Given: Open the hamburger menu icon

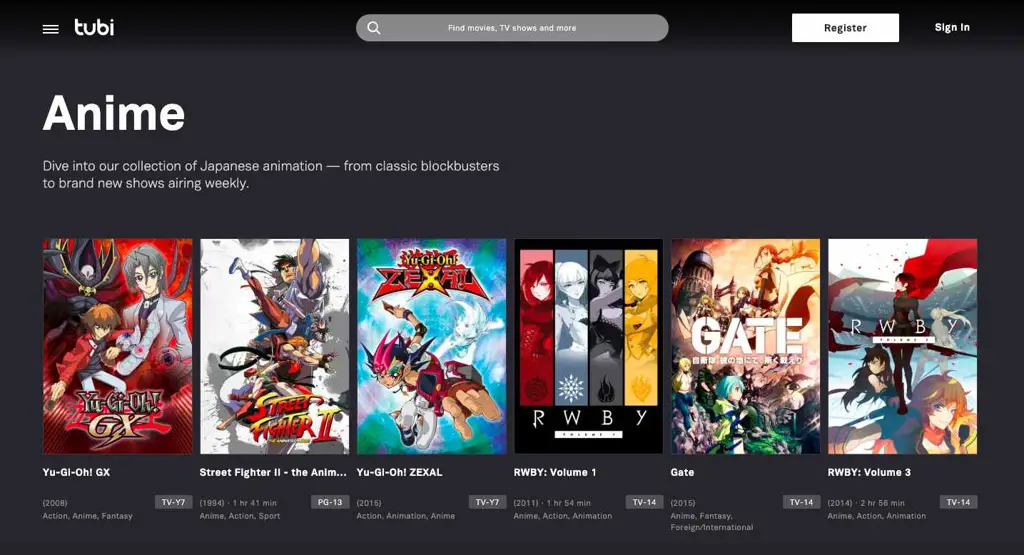Looking at the screenshot, I should (50, 29).
